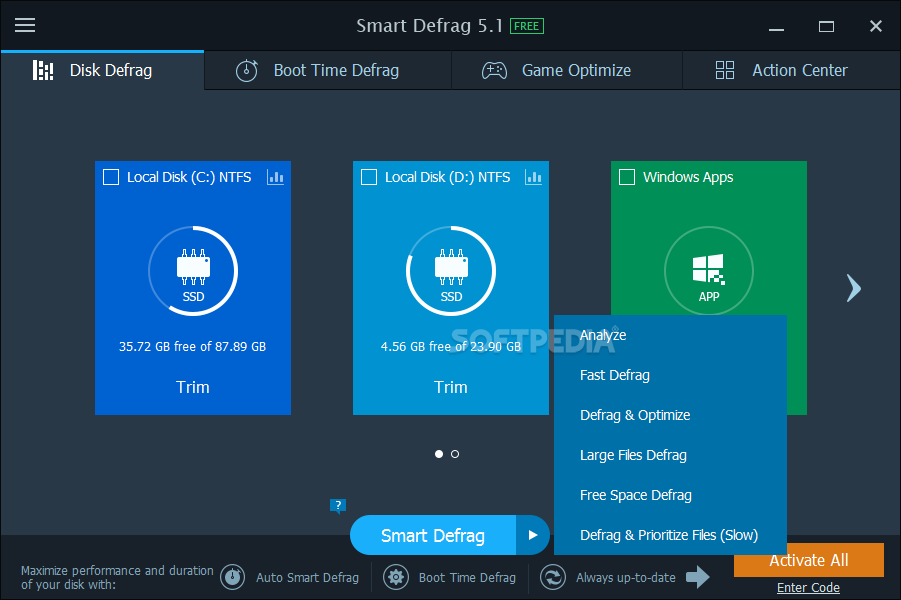This screenshot has height=600, width=901.
Task: Click the Auto Smart Defrag label
Action: (307, 578)
